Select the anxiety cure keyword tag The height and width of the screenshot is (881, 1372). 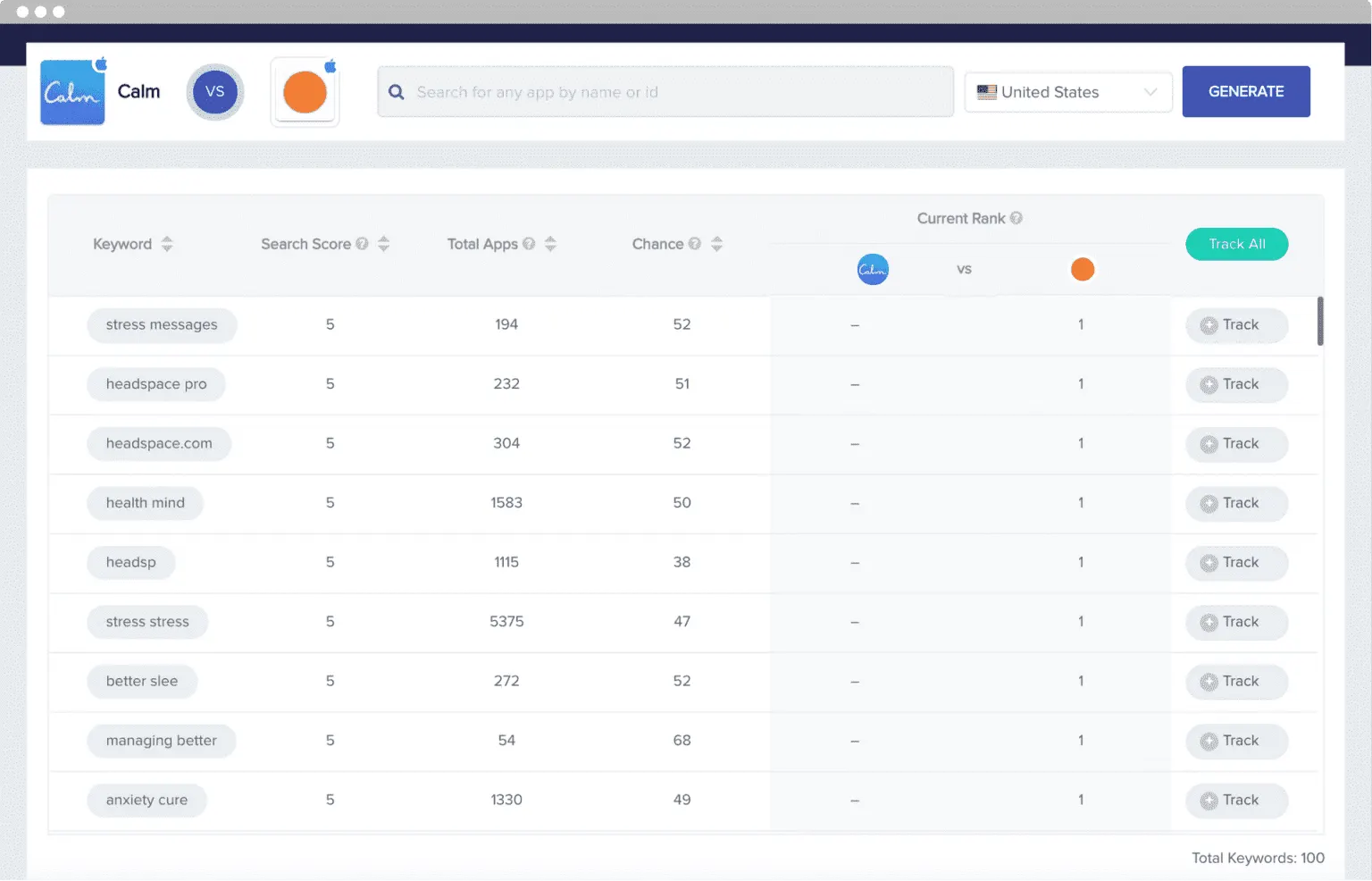147,801
